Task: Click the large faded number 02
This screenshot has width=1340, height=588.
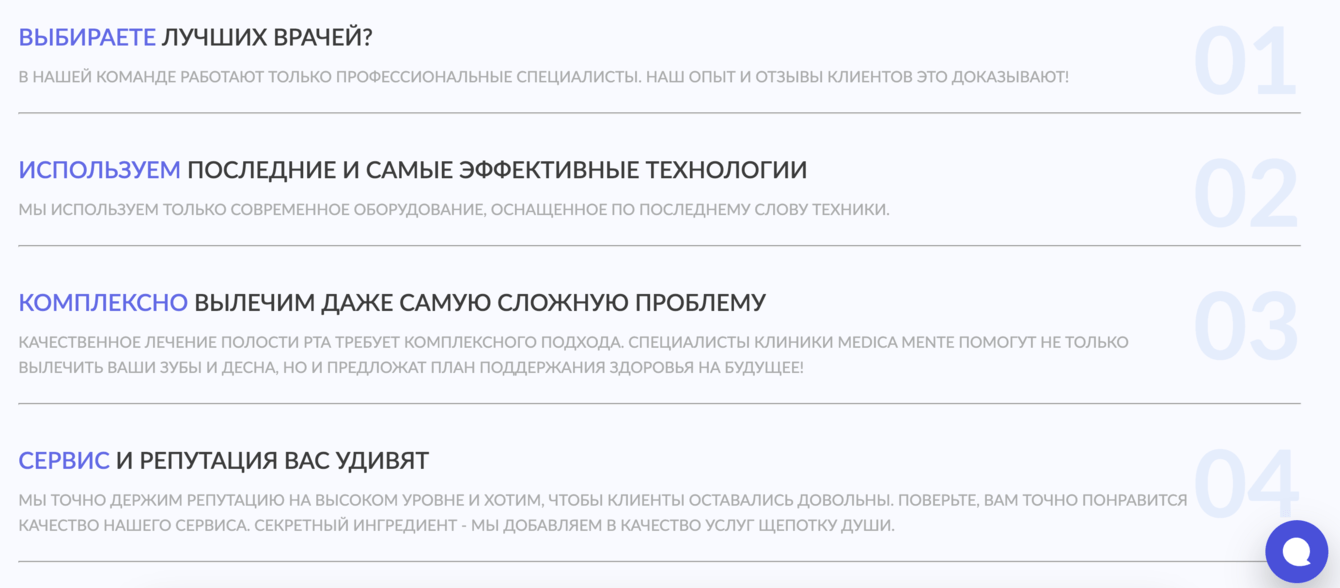Action: point(1245,194)
